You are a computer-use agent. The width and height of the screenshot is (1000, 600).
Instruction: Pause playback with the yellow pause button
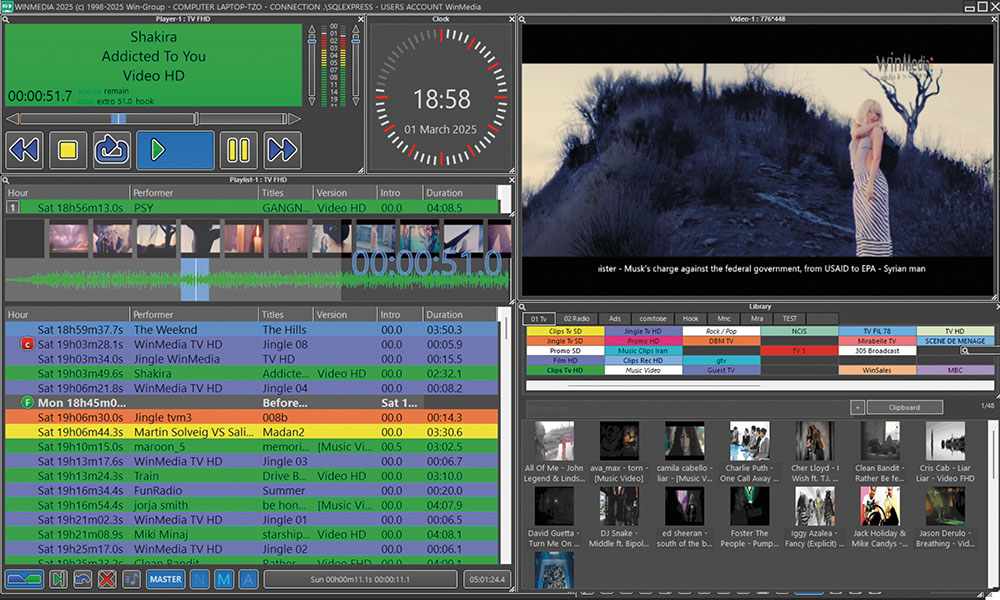(237, 150)
